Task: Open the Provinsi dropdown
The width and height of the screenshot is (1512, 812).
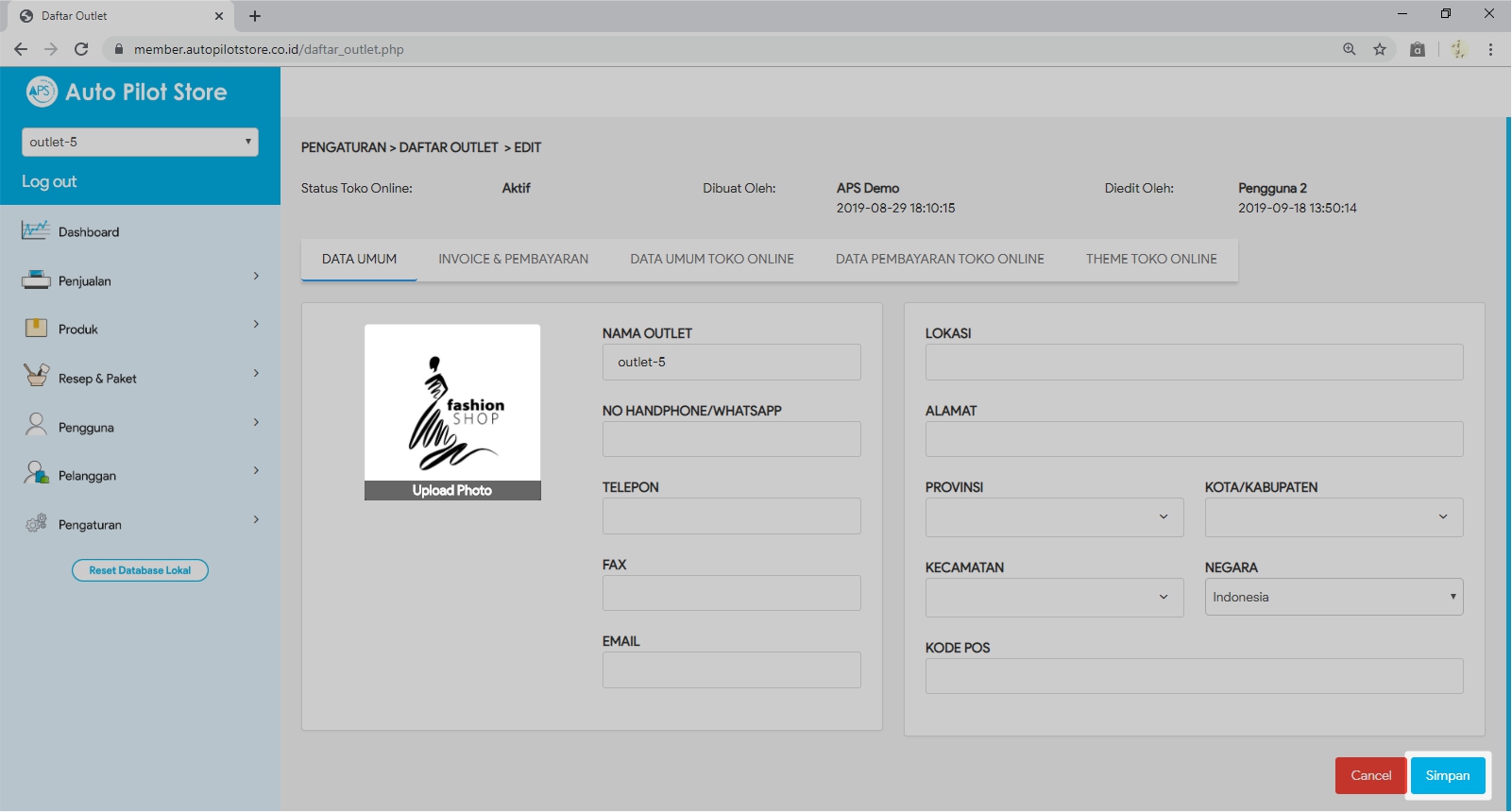Action: 1054,517
